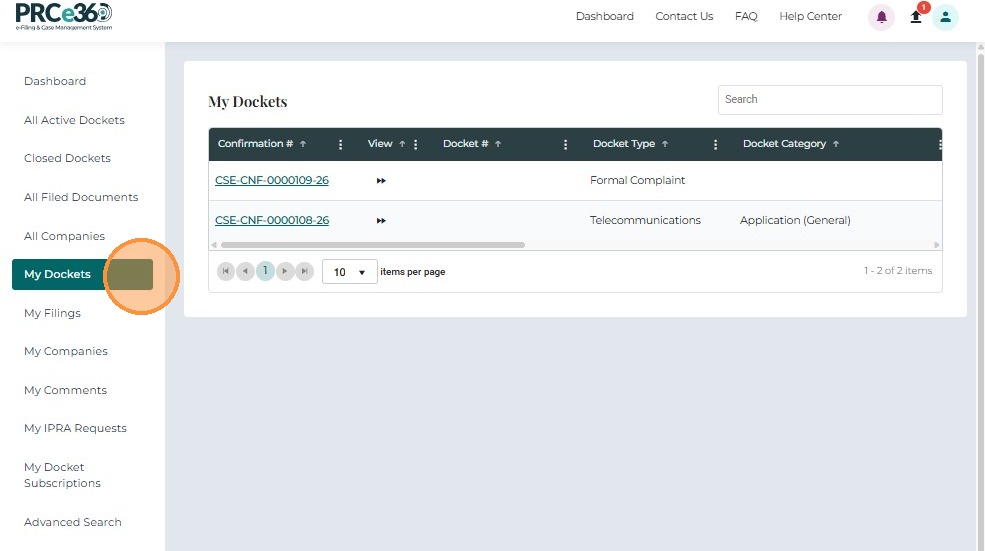Open confirmation link CSE-CNF-0000109-26
This screenshot has height=551, width=985.
(x=272, y=180)
